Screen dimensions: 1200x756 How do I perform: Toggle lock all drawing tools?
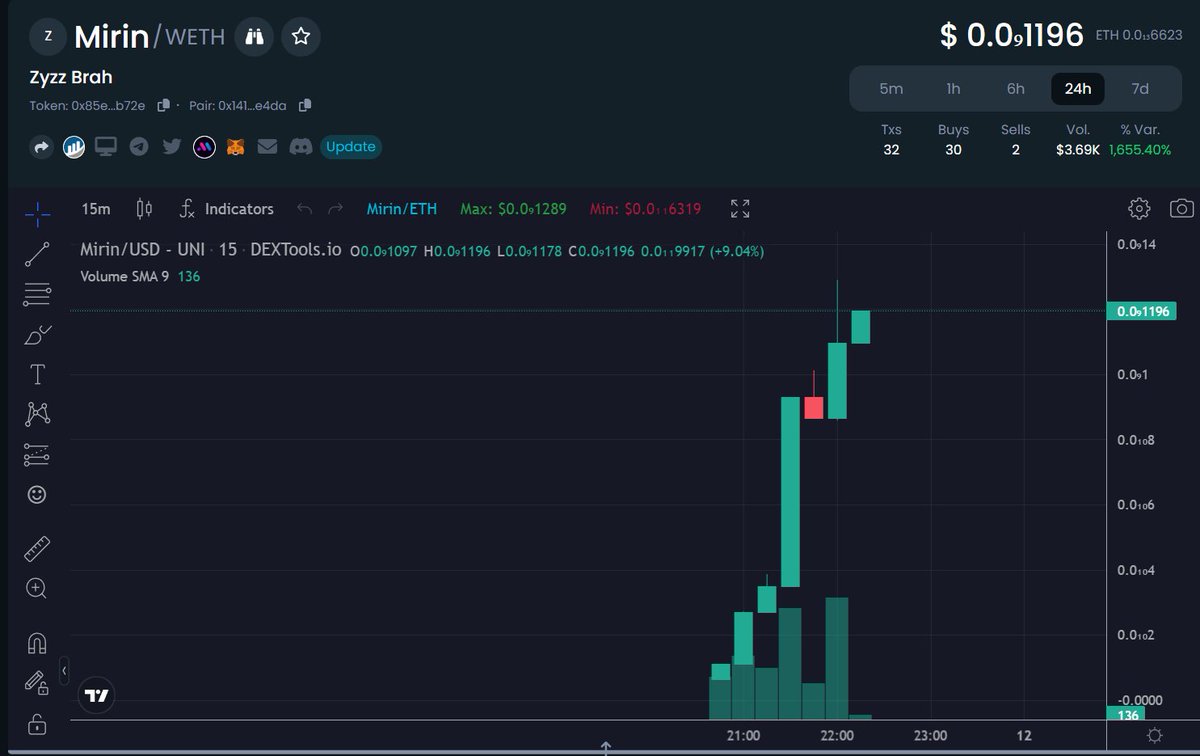[x=37, y=723]
